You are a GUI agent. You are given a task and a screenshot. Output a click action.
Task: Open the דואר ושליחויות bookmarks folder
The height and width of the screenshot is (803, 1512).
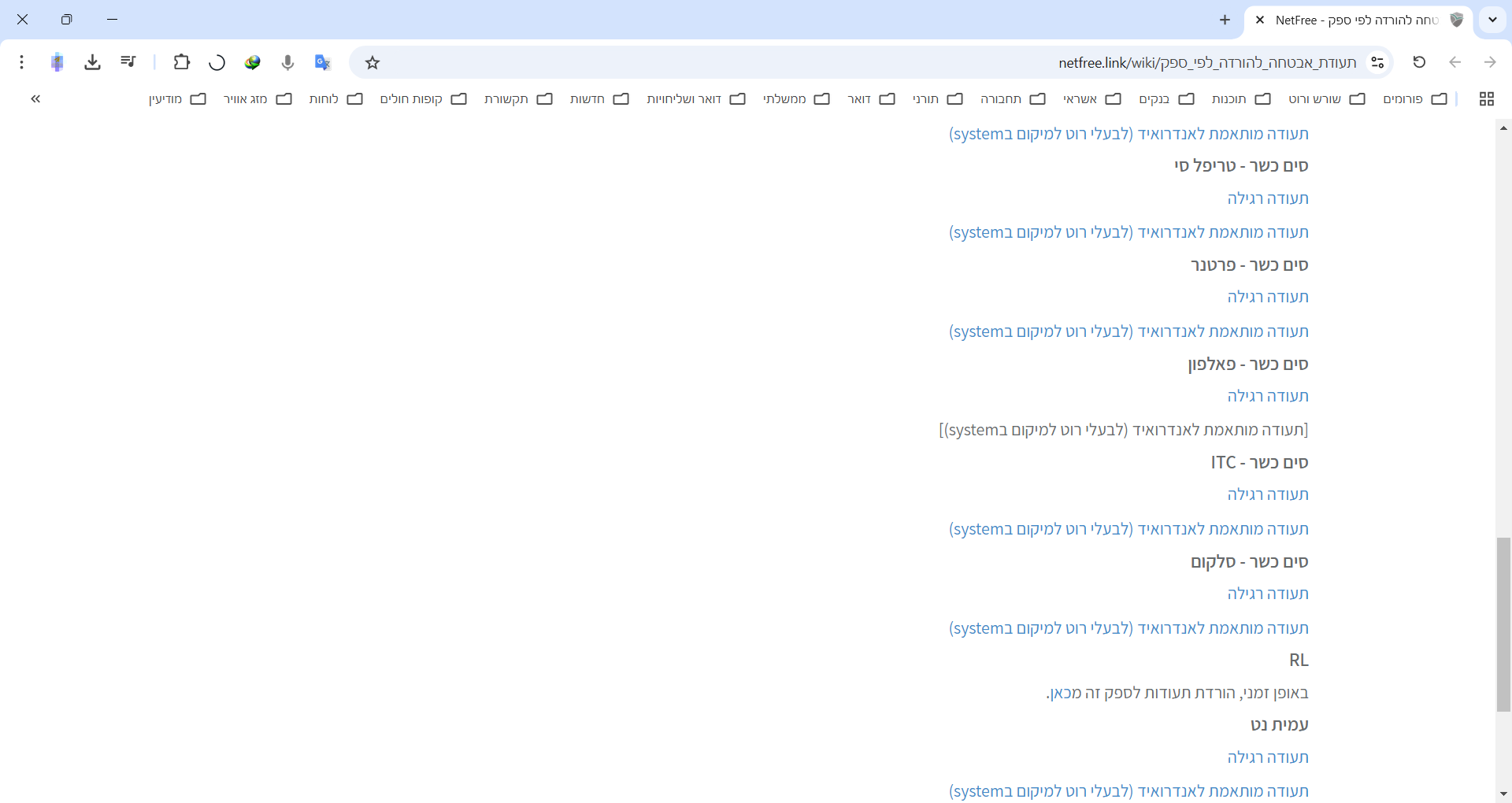pos(696,98)
